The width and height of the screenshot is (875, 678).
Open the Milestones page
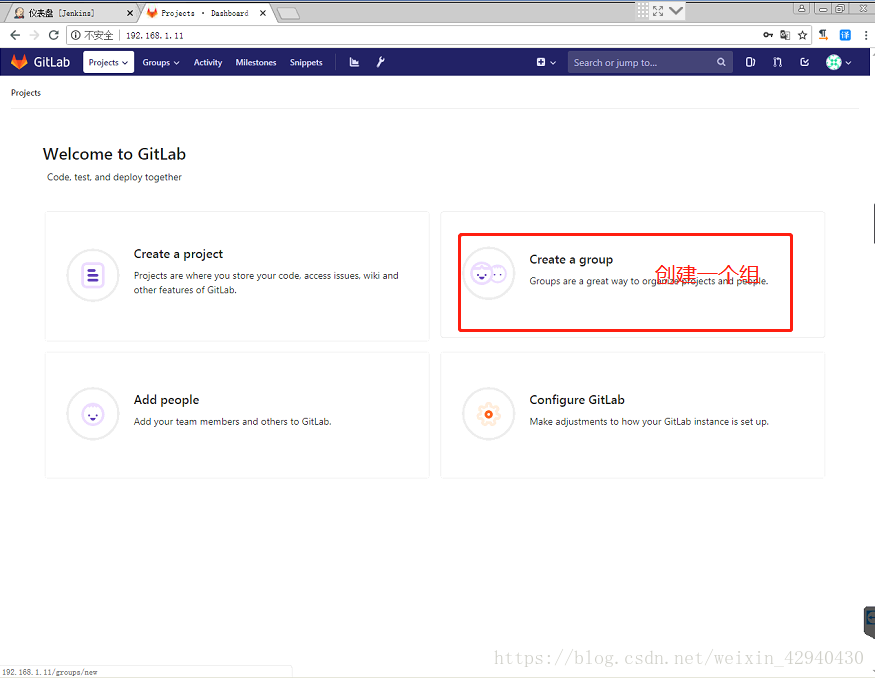pyautogui.click(x=256, y=62)
